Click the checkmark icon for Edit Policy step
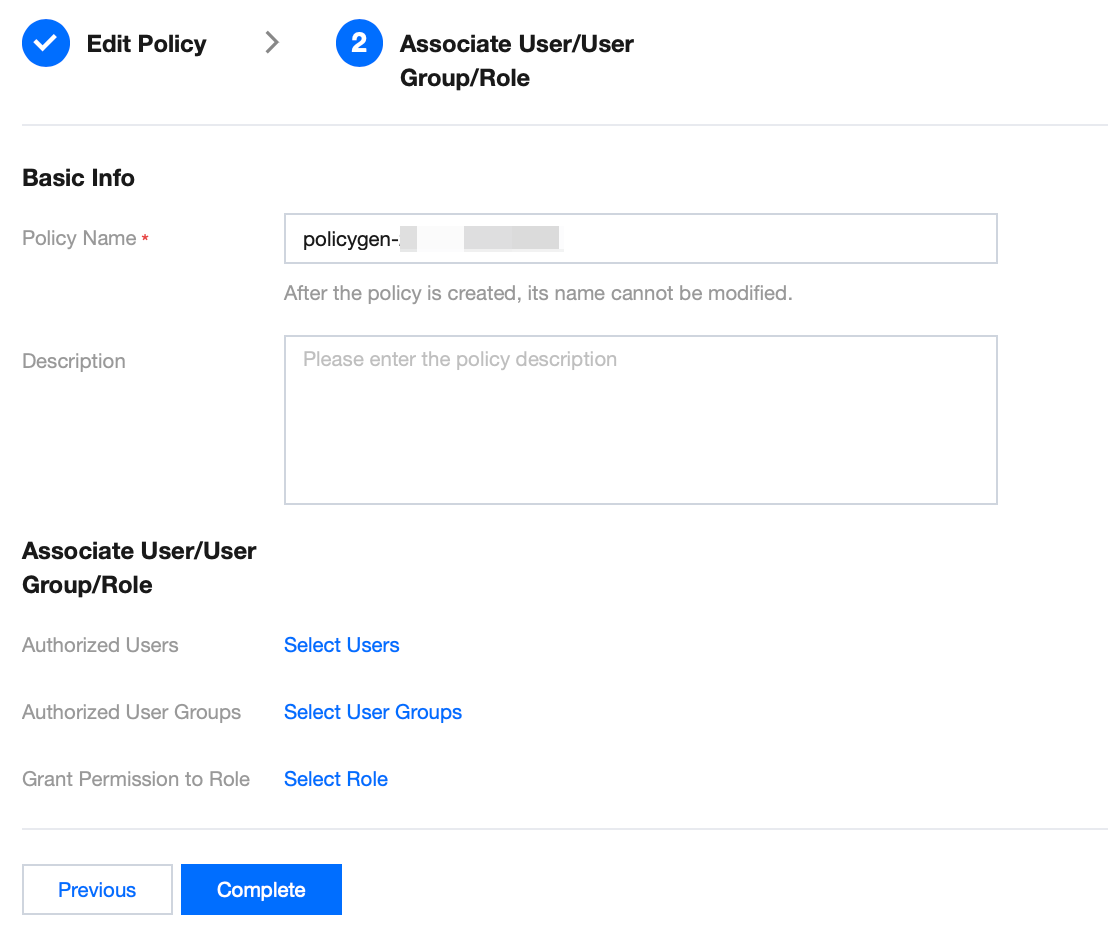The width and height of the screenshot is (1108, 932). (46, 44)
